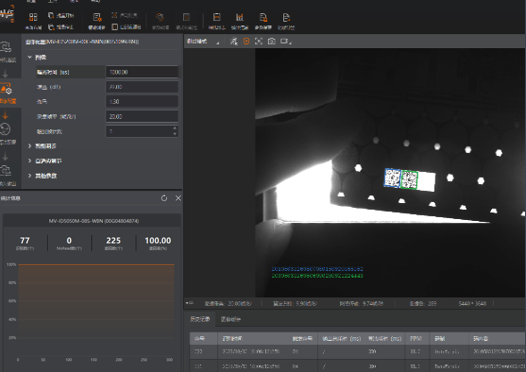Image resolution: width=526 pixels, height=372 pixels.
Task: Refresh the statistics panel with the circular arrow
Action: click(164, 198)
